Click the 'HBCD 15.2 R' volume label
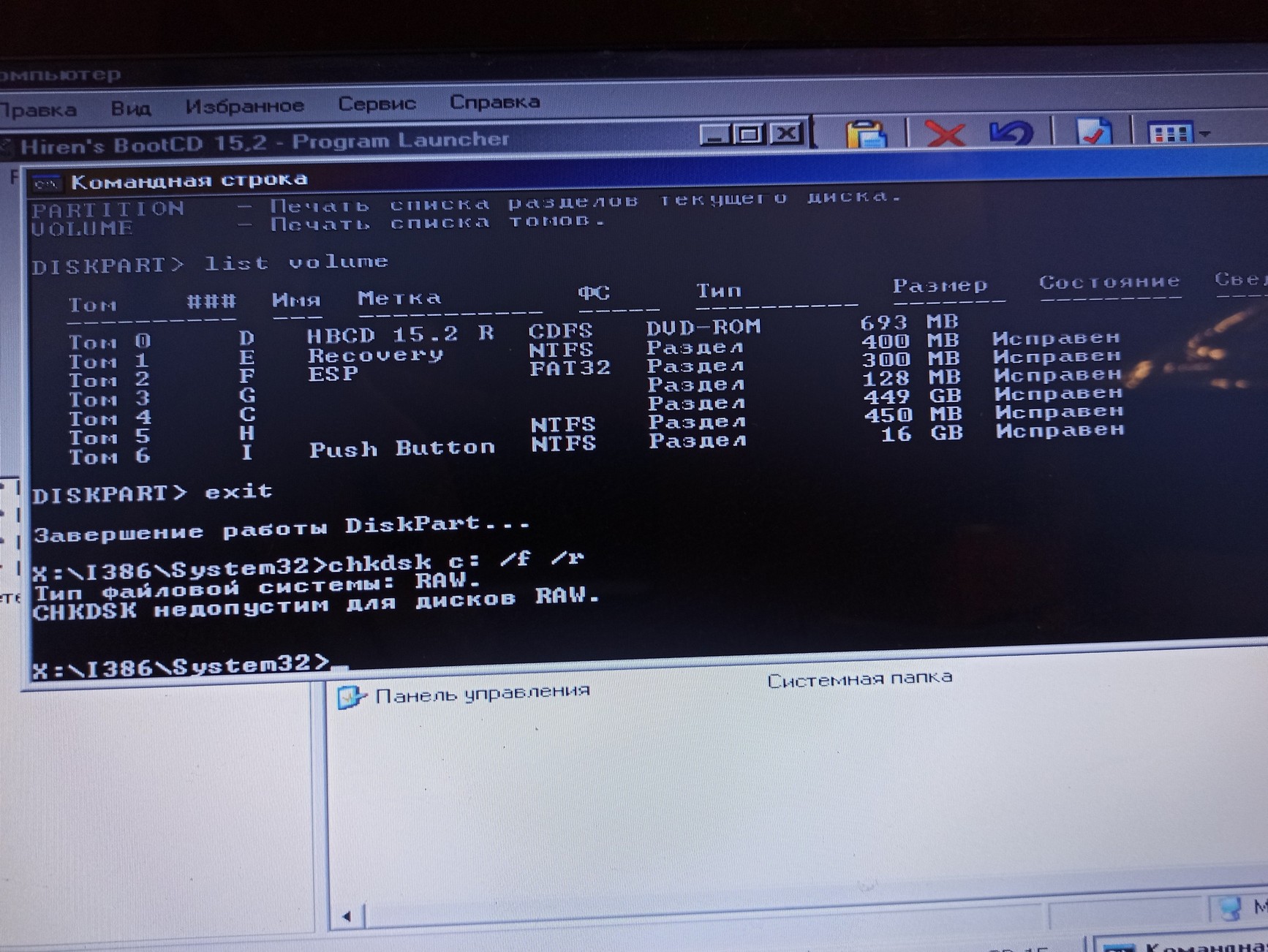Image resolution: width=1268 pixels, height=952 pixels. coord(399,335)
